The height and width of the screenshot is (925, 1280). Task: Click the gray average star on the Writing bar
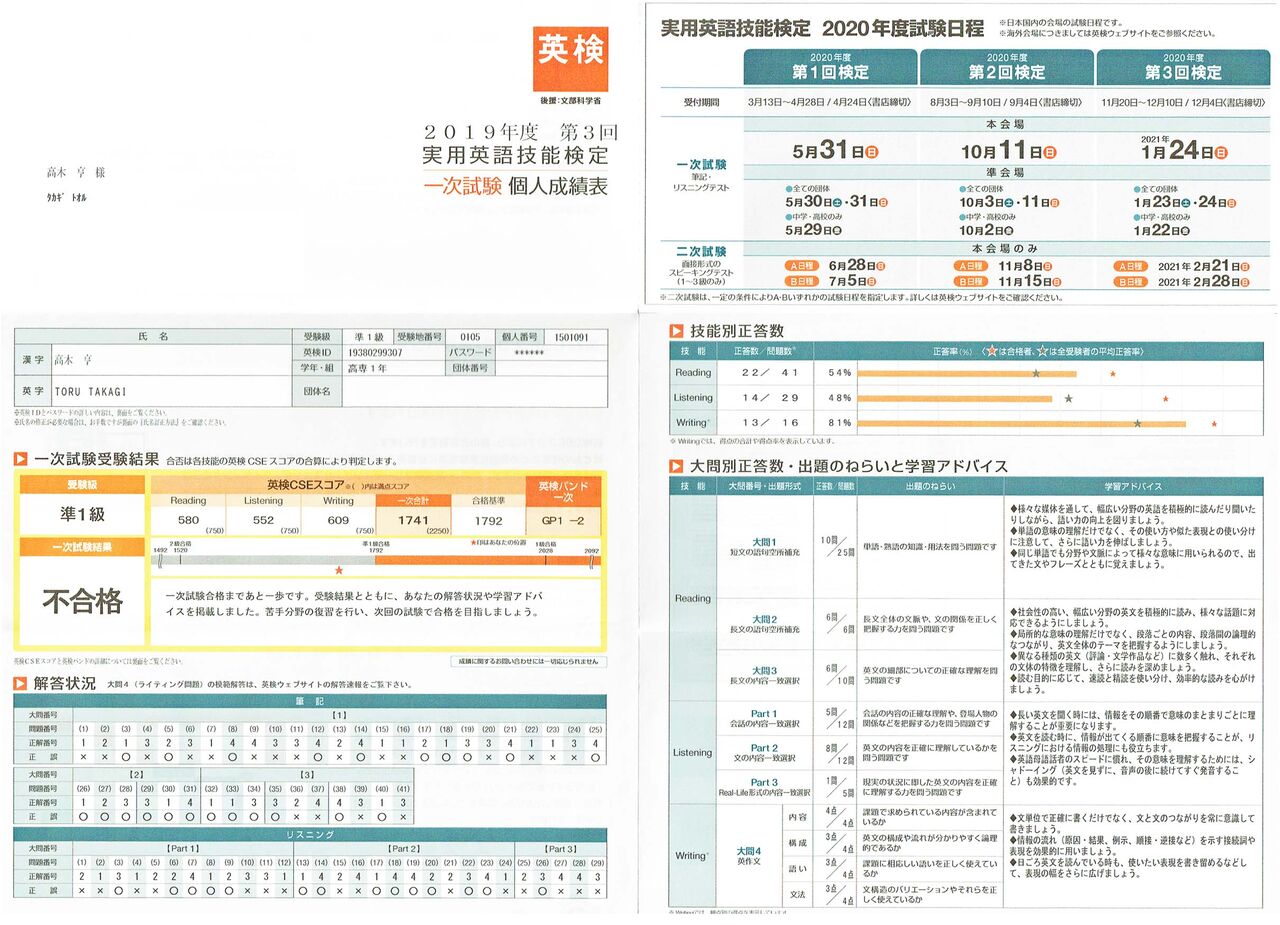1137,423
